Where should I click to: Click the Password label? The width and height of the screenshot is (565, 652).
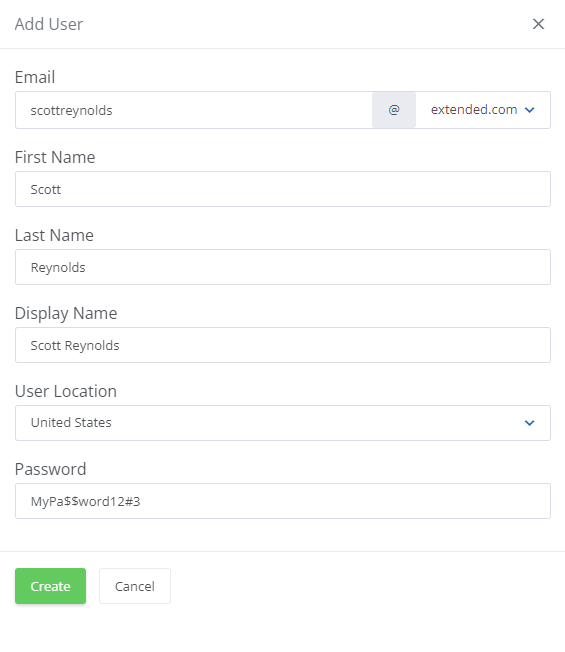click(x=50, y=469)
